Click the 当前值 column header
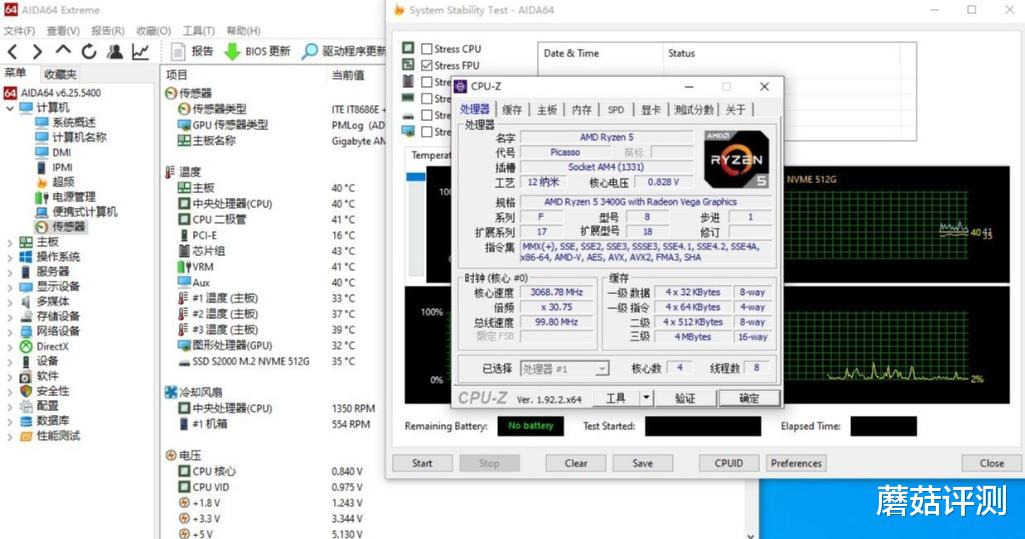The image size is (1025, 539). click(348, 75)
